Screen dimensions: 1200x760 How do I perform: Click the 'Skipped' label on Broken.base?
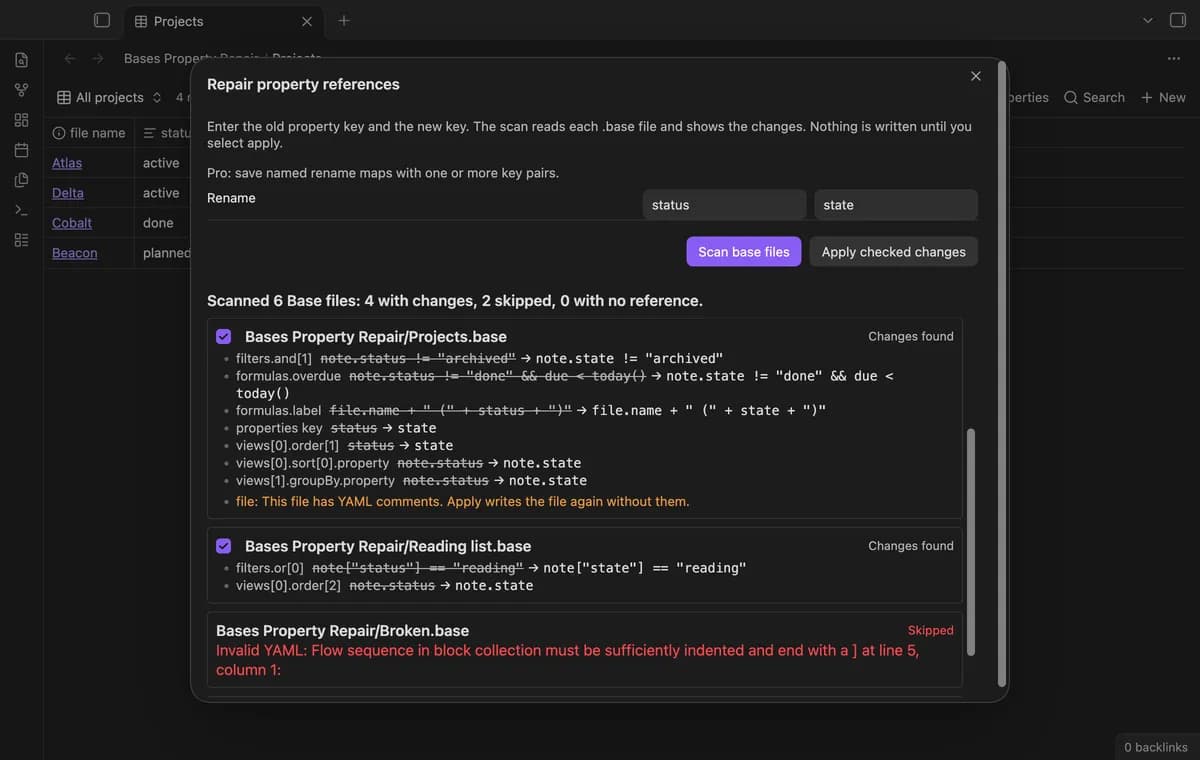[x=931, y=631]
